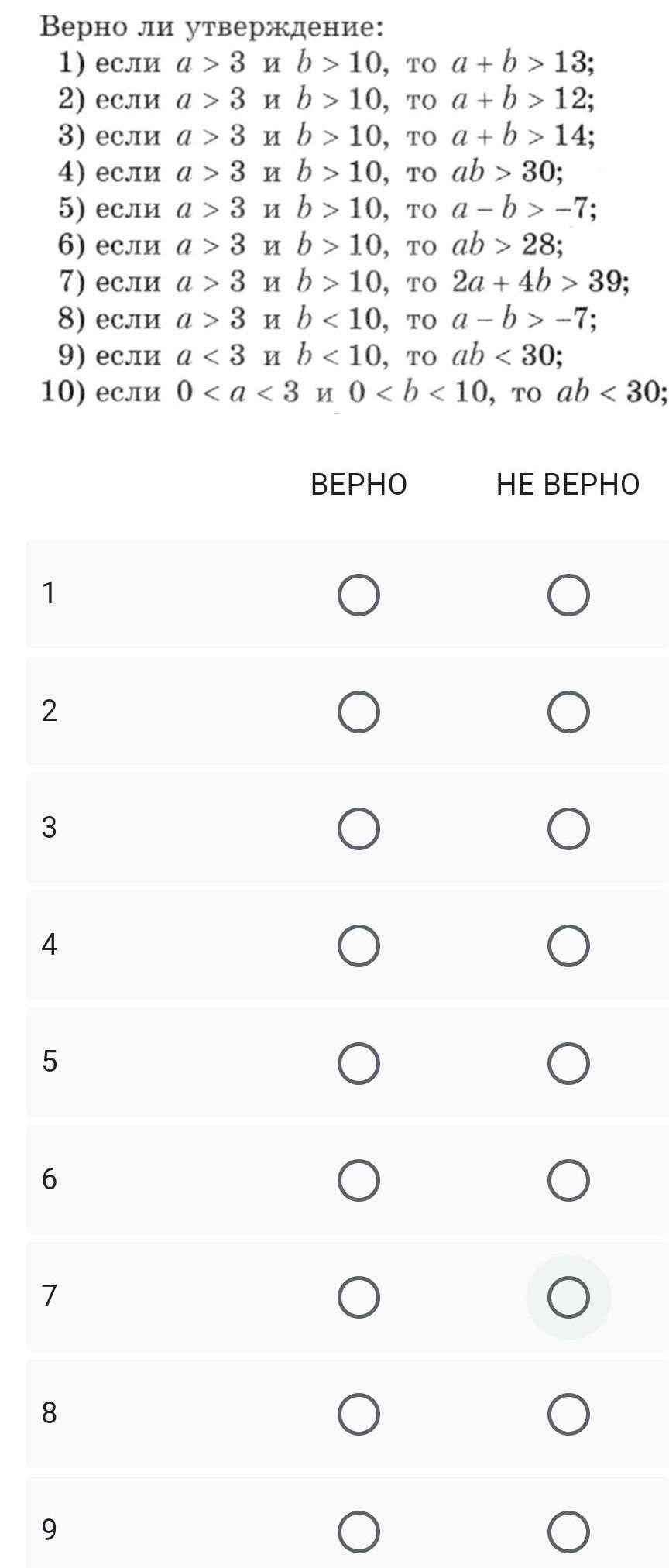Viewport: 669px width, 1568px height.
Task: Mark statement 8 as НЕ ВЕРНО
Action: coord(568,1415)
